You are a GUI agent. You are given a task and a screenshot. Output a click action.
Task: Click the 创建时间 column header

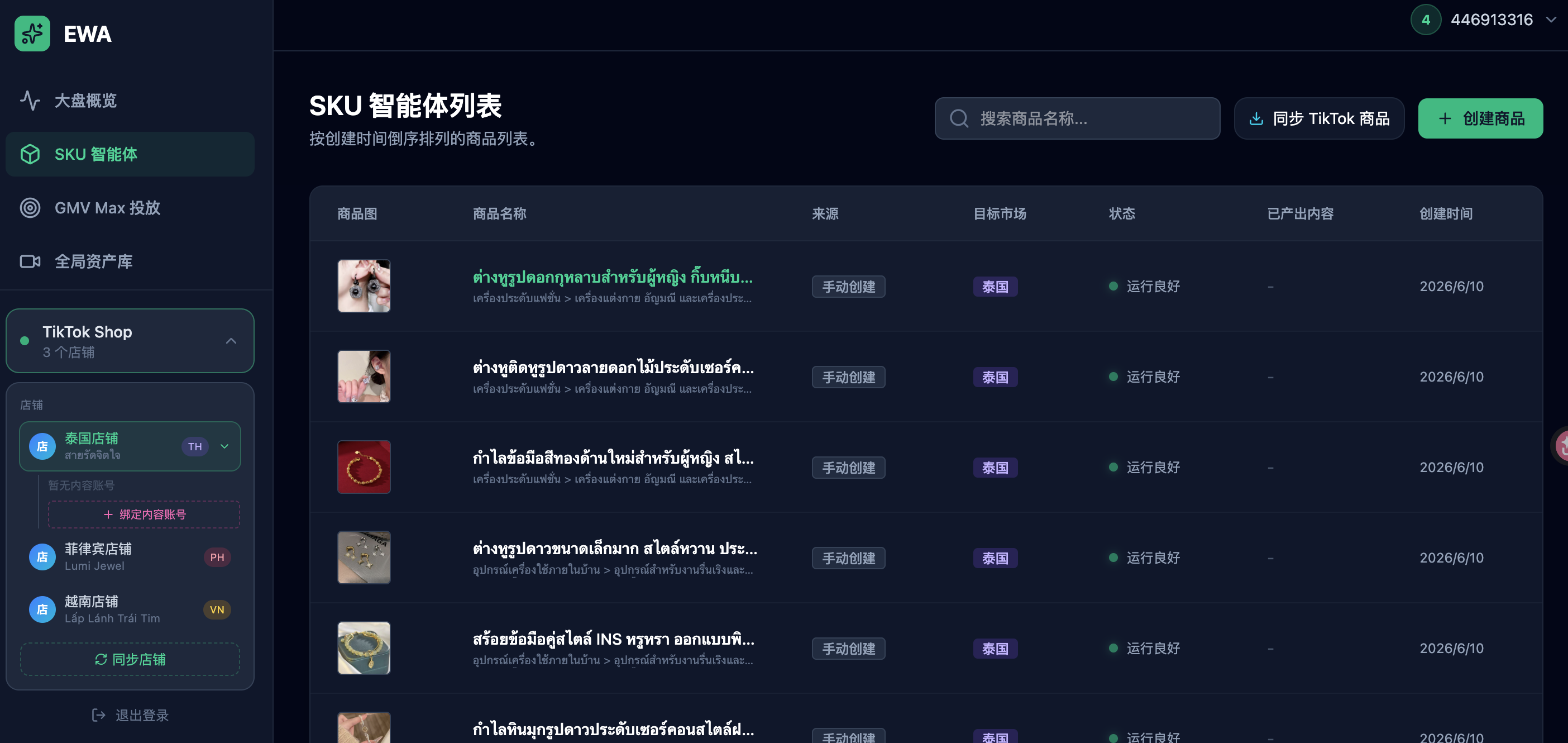(x=1446, y=213)
